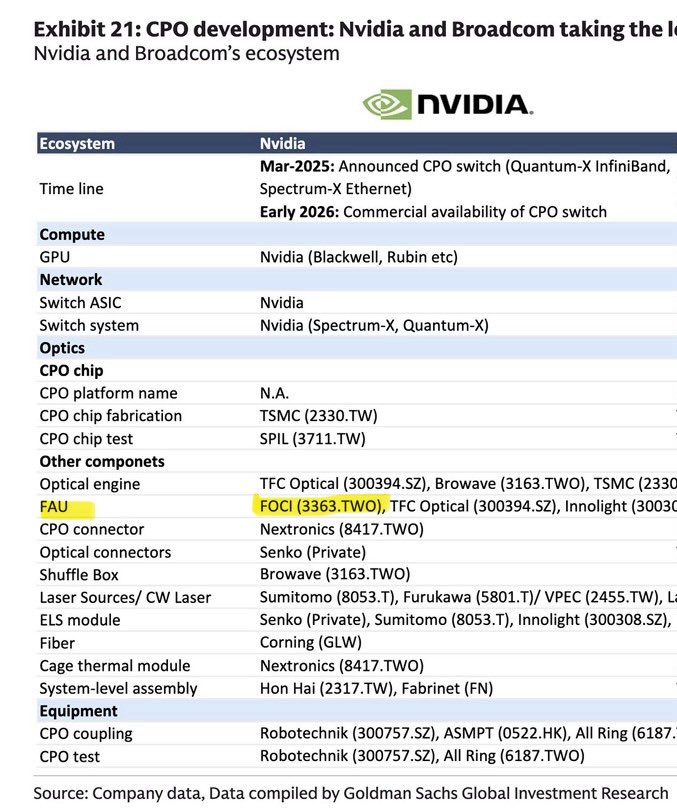Image resolution: width=677 pixels, height=809 pixels.
Task: Click the 'Optical connectors' row label
Action: tap(105, 552)
